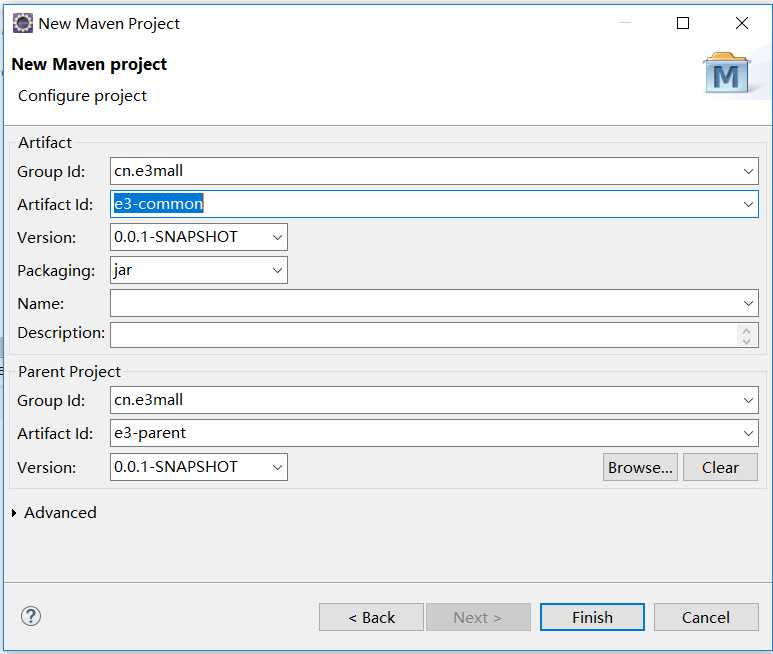Viewport: 773px width, 654px height.
Task: Click the disabled Next button
Action: (x=478, y=617)
